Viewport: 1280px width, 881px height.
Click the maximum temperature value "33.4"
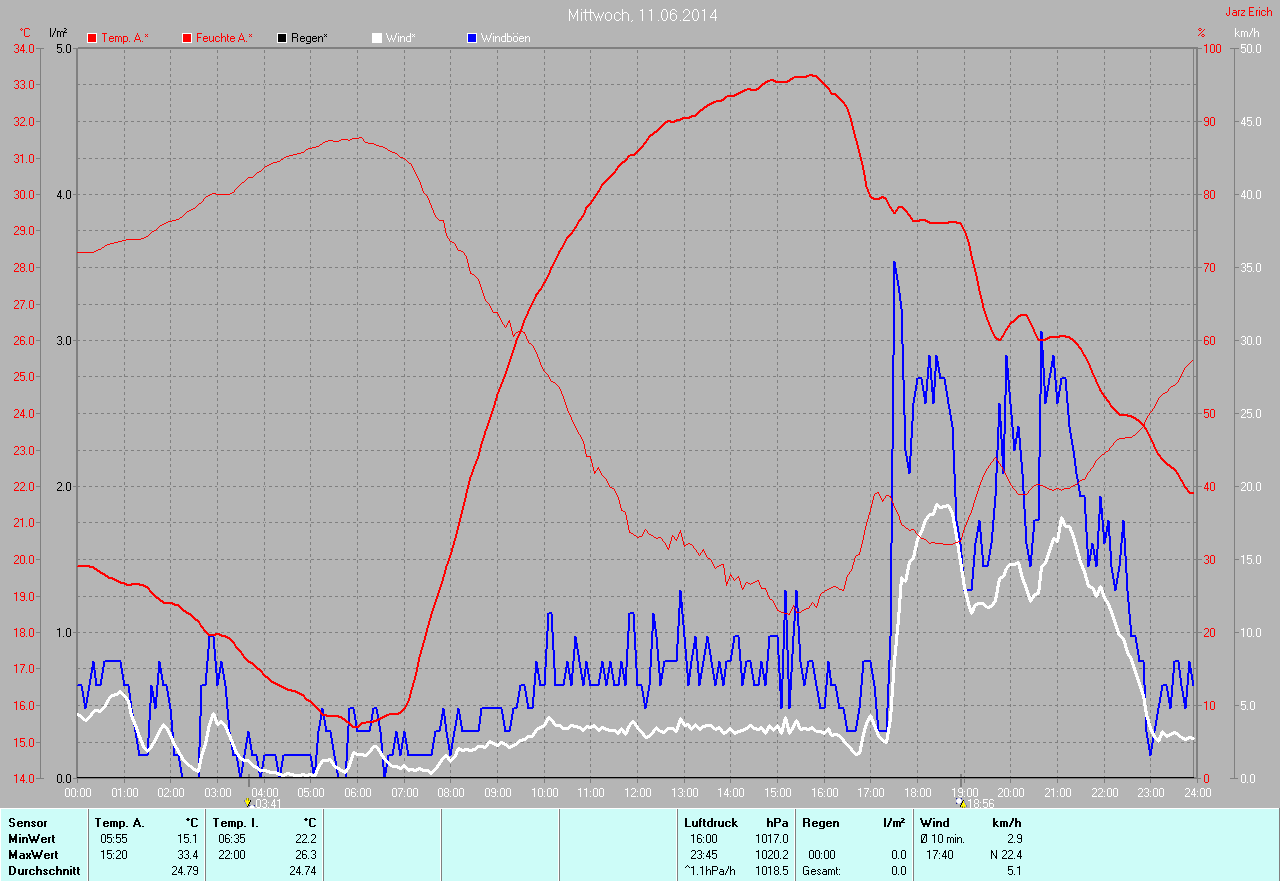tap(188, 855)
